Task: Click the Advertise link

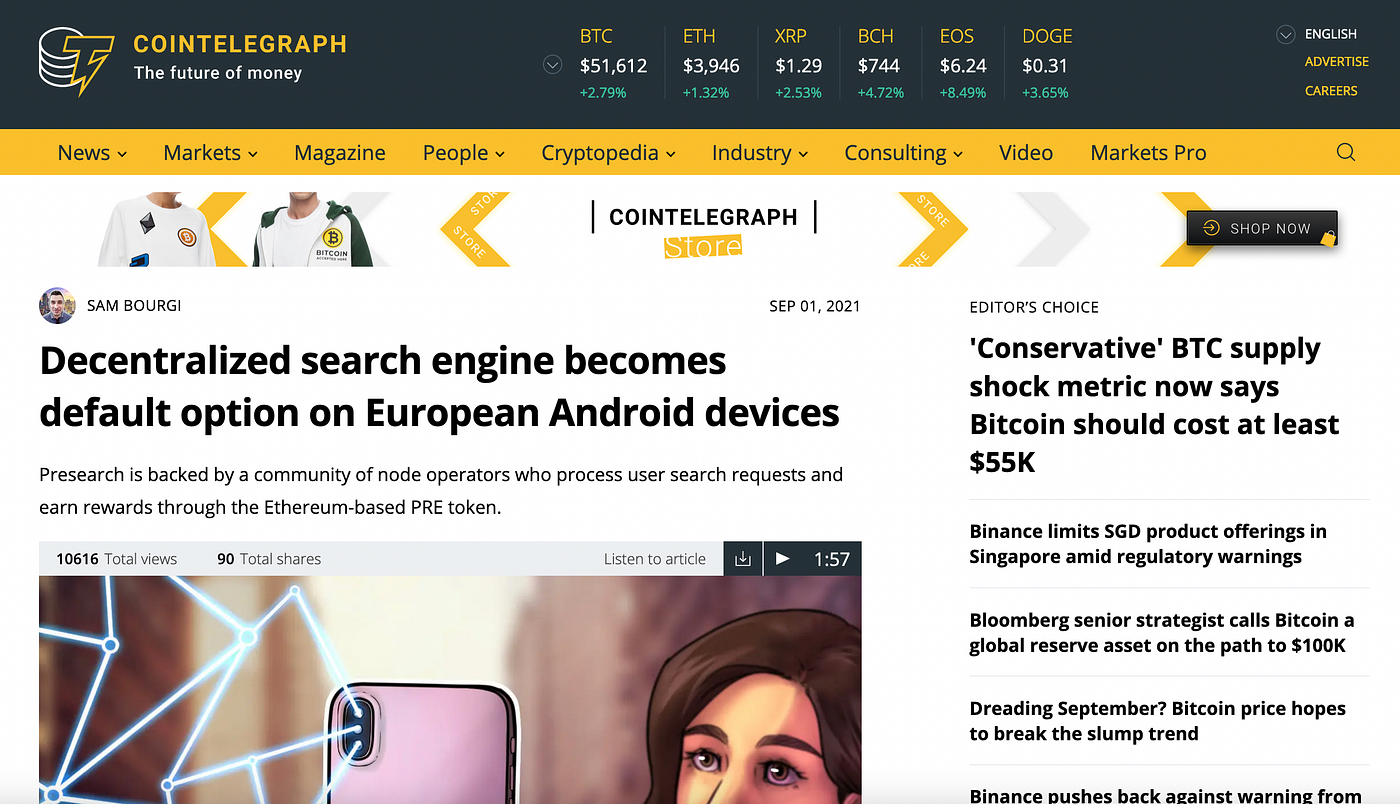Action: 1337,62
